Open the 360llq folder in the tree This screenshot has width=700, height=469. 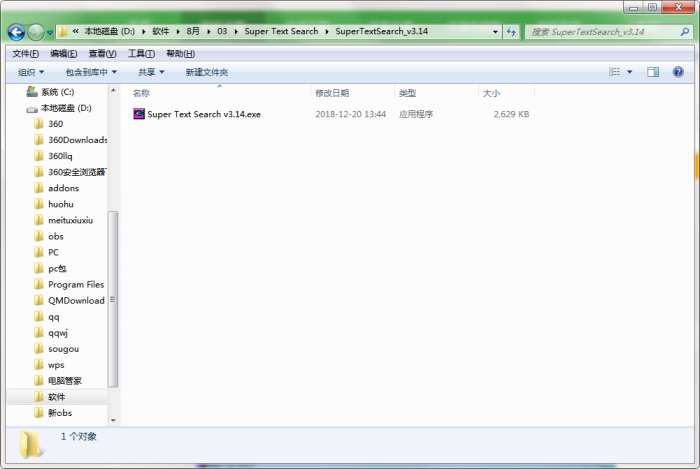point(60,156)
